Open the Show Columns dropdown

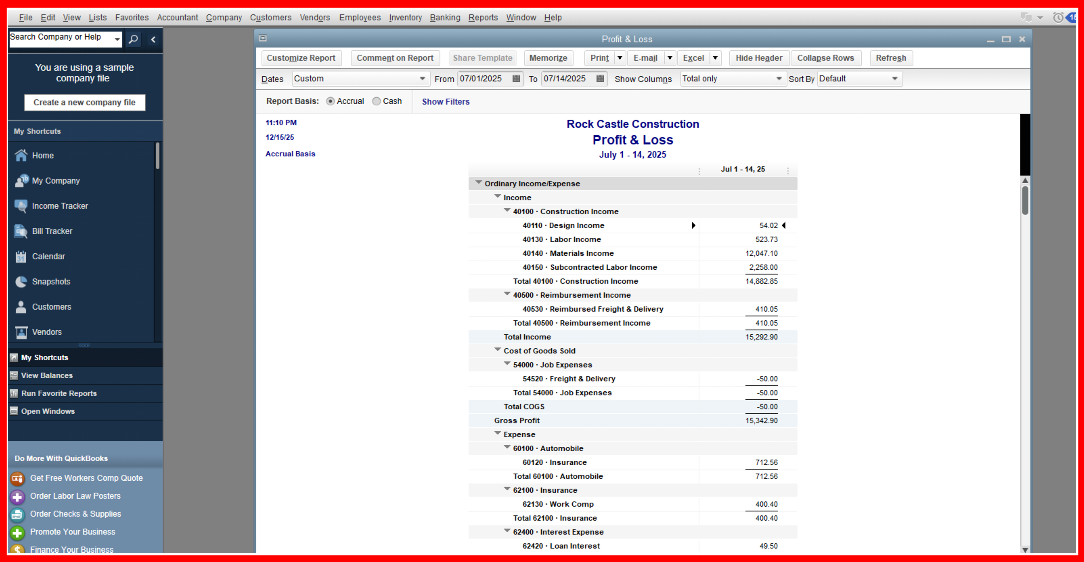tap(779, 79)
